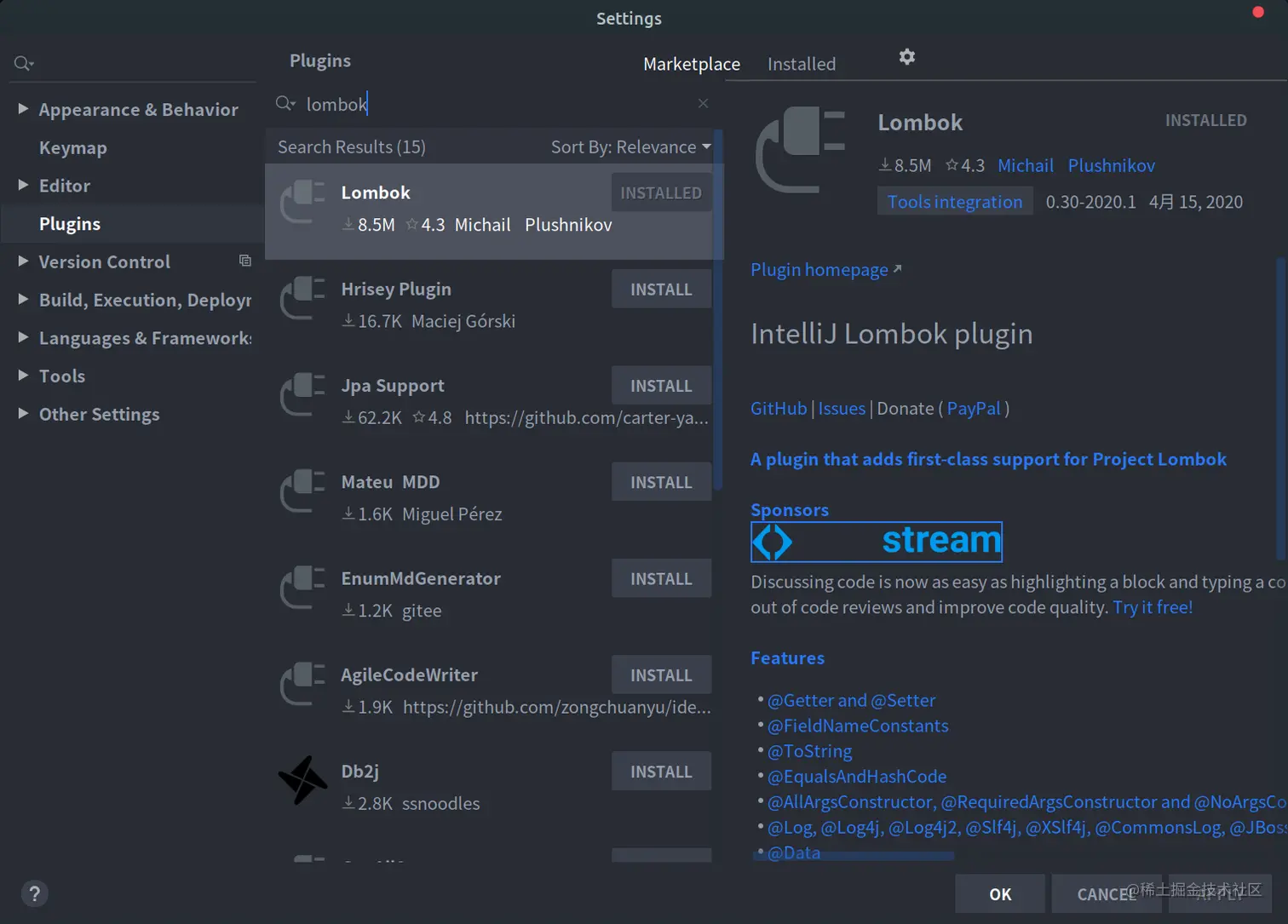Expand Version Control settings

pos(23,261)
